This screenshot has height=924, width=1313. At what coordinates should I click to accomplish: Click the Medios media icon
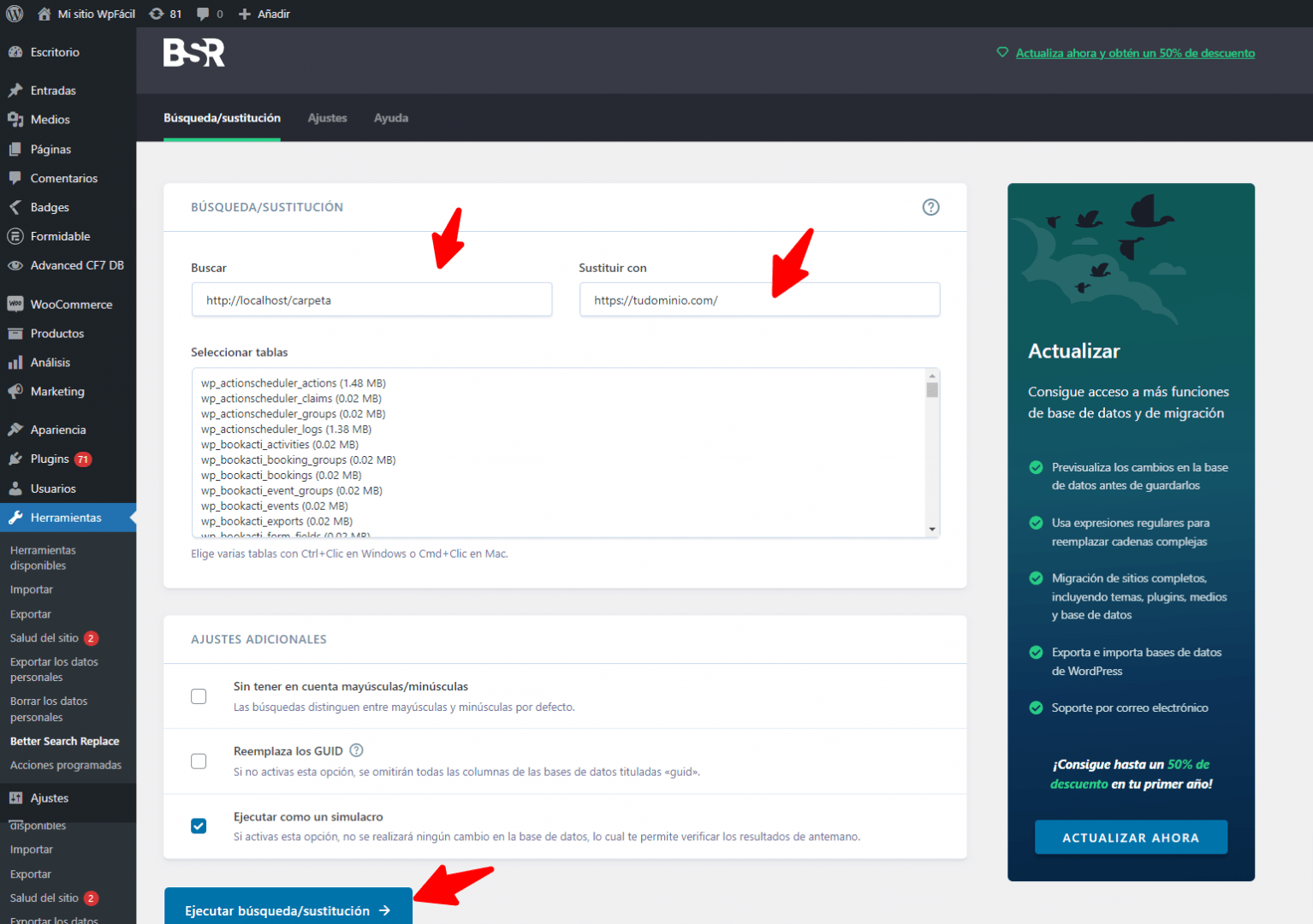[15, 120]
